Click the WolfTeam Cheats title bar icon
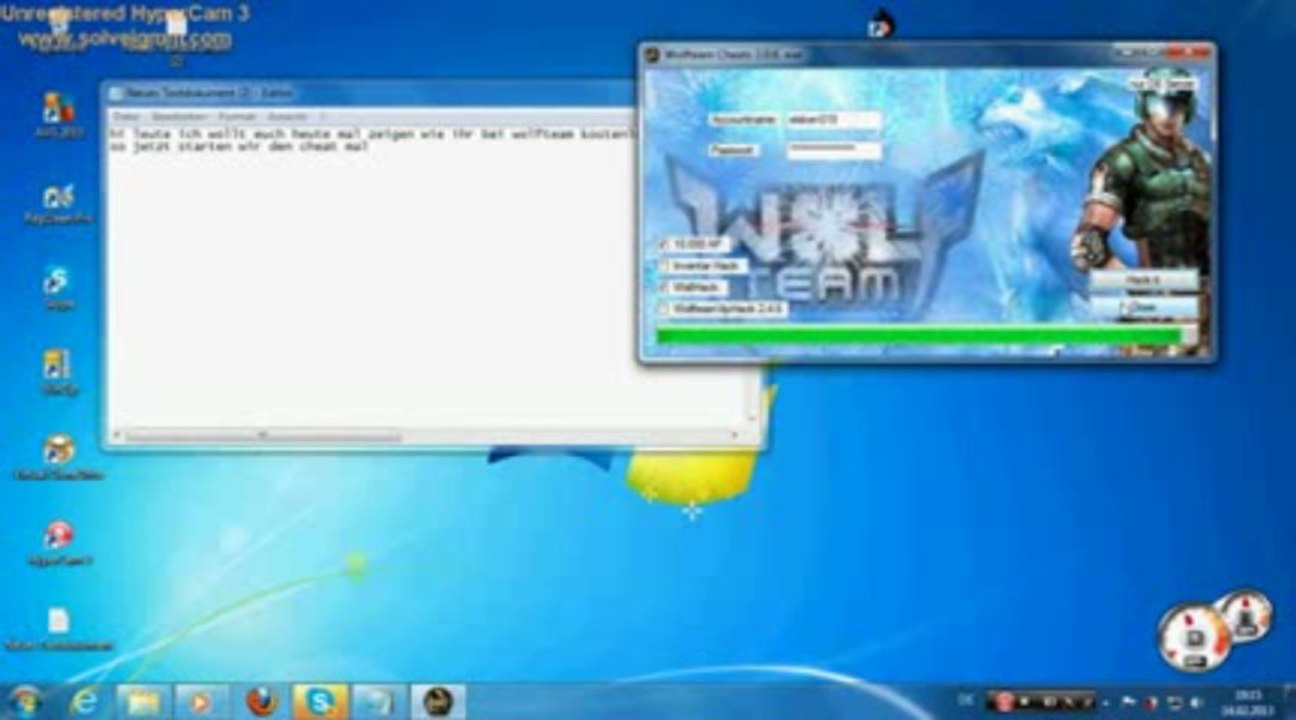 tap(652, 55)
